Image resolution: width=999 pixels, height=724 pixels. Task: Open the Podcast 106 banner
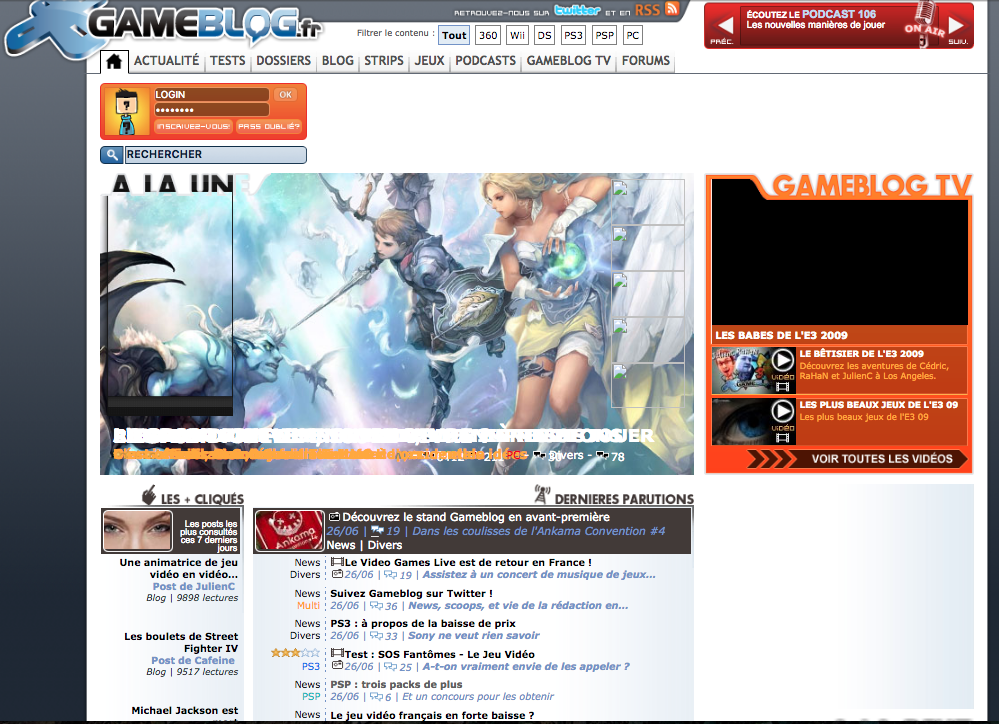[x=838, y=25]
